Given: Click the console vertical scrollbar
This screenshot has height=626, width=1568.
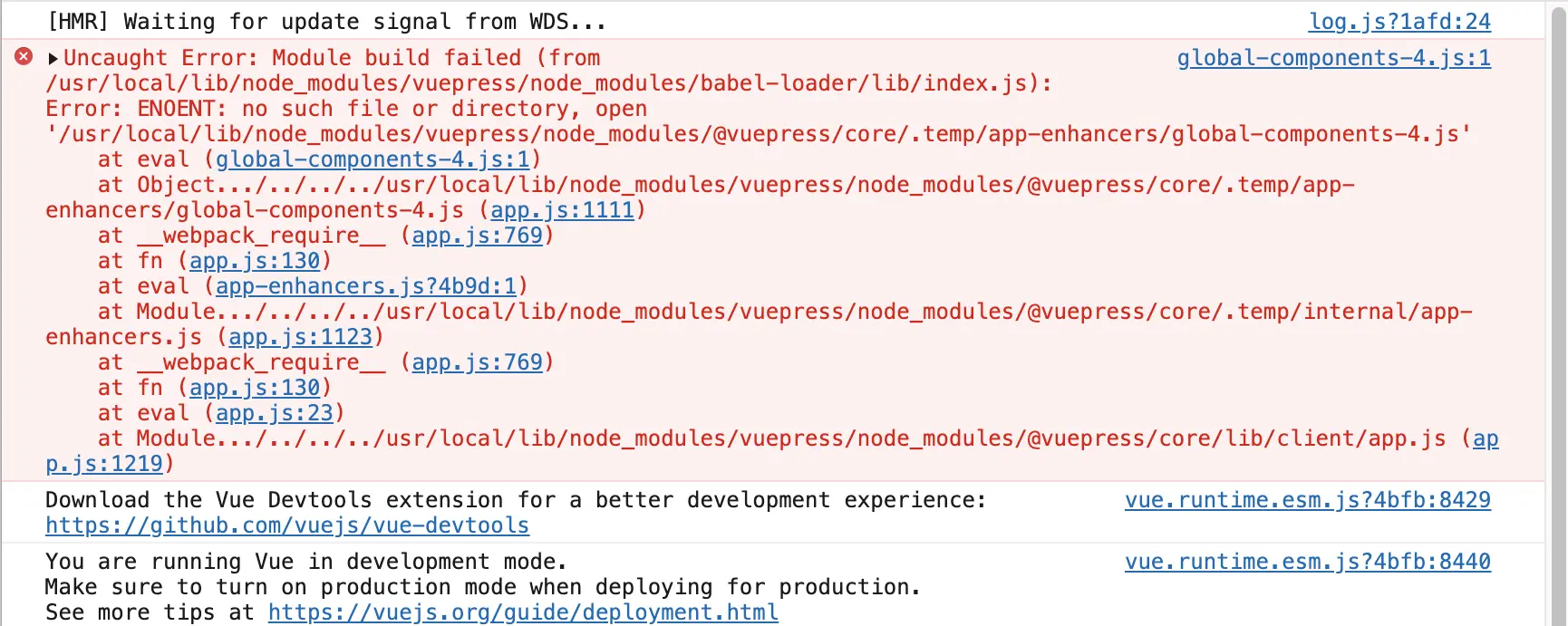Looking at the screenshot, I should pyautogui.click(x=1558, y=313).
